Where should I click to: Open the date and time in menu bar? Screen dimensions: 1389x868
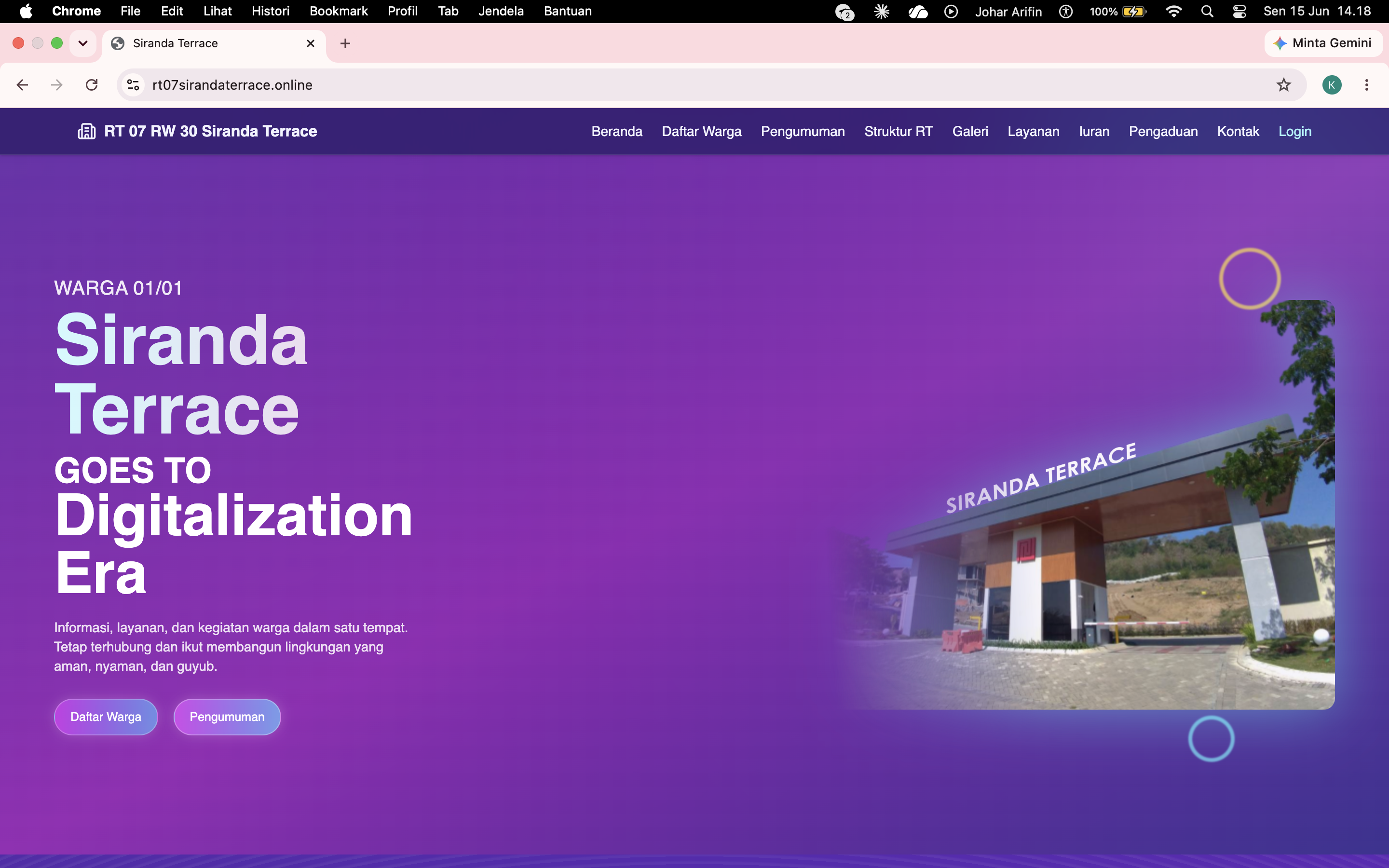pyautogui.click(x=1317, y=12)
